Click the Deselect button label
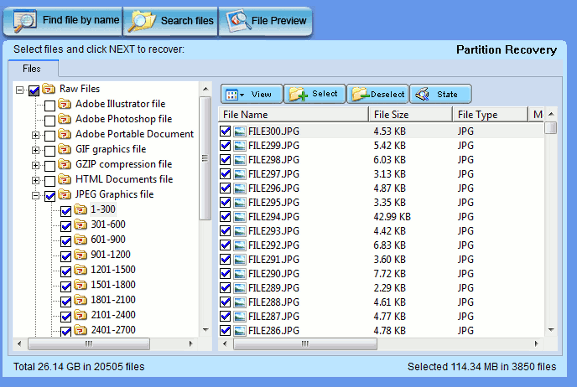The height and width of the screenshot is (387, 577). (387, 95)
